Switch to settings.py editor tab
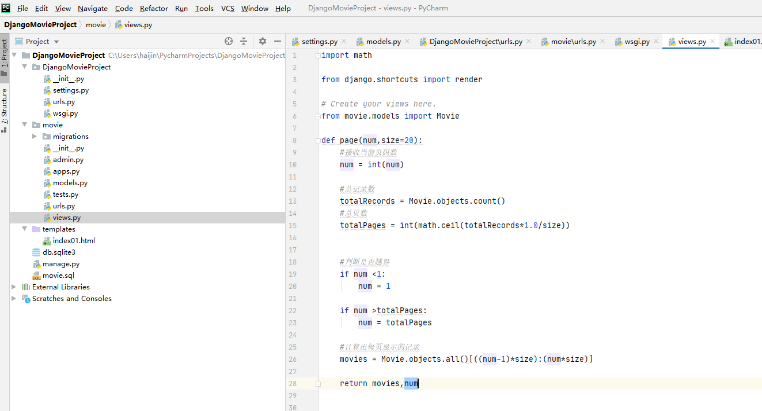Image resolution: width=762 pixels, height=411 pixels. (319, 42)
